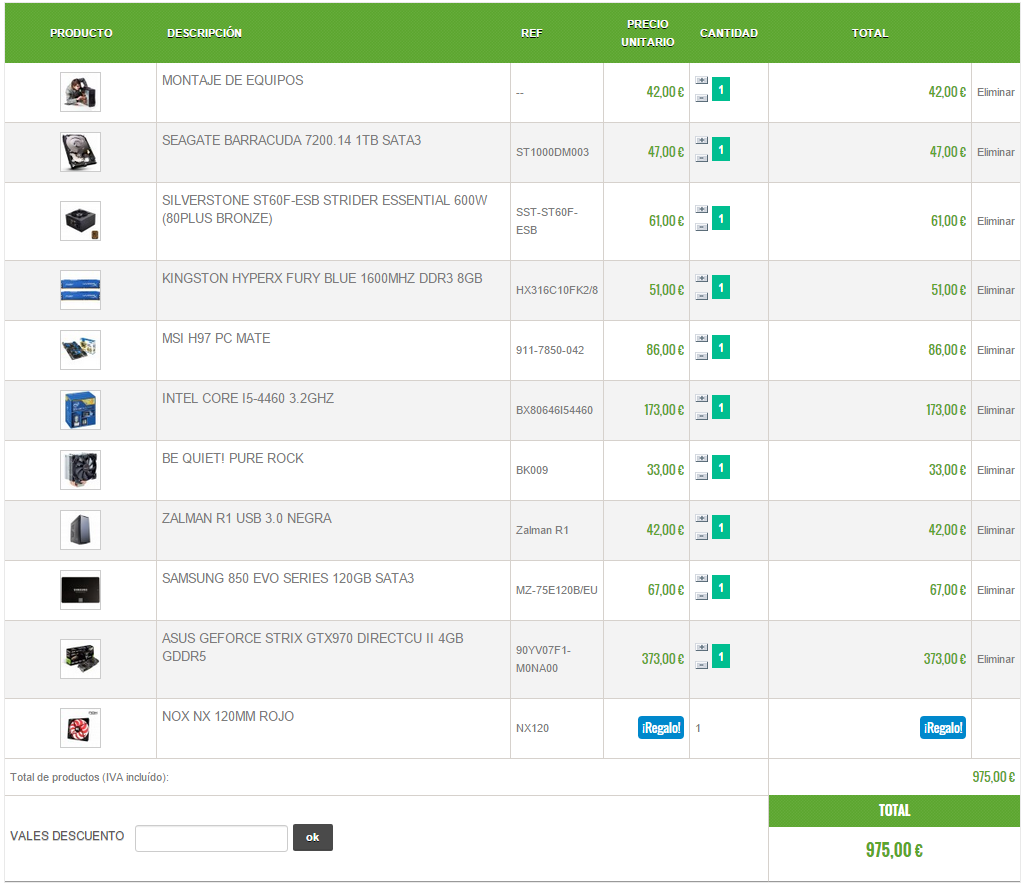Open the Samsung 850 EVO SSD thumbnail
1025x885 pixels.
click(x=80, y=590)
